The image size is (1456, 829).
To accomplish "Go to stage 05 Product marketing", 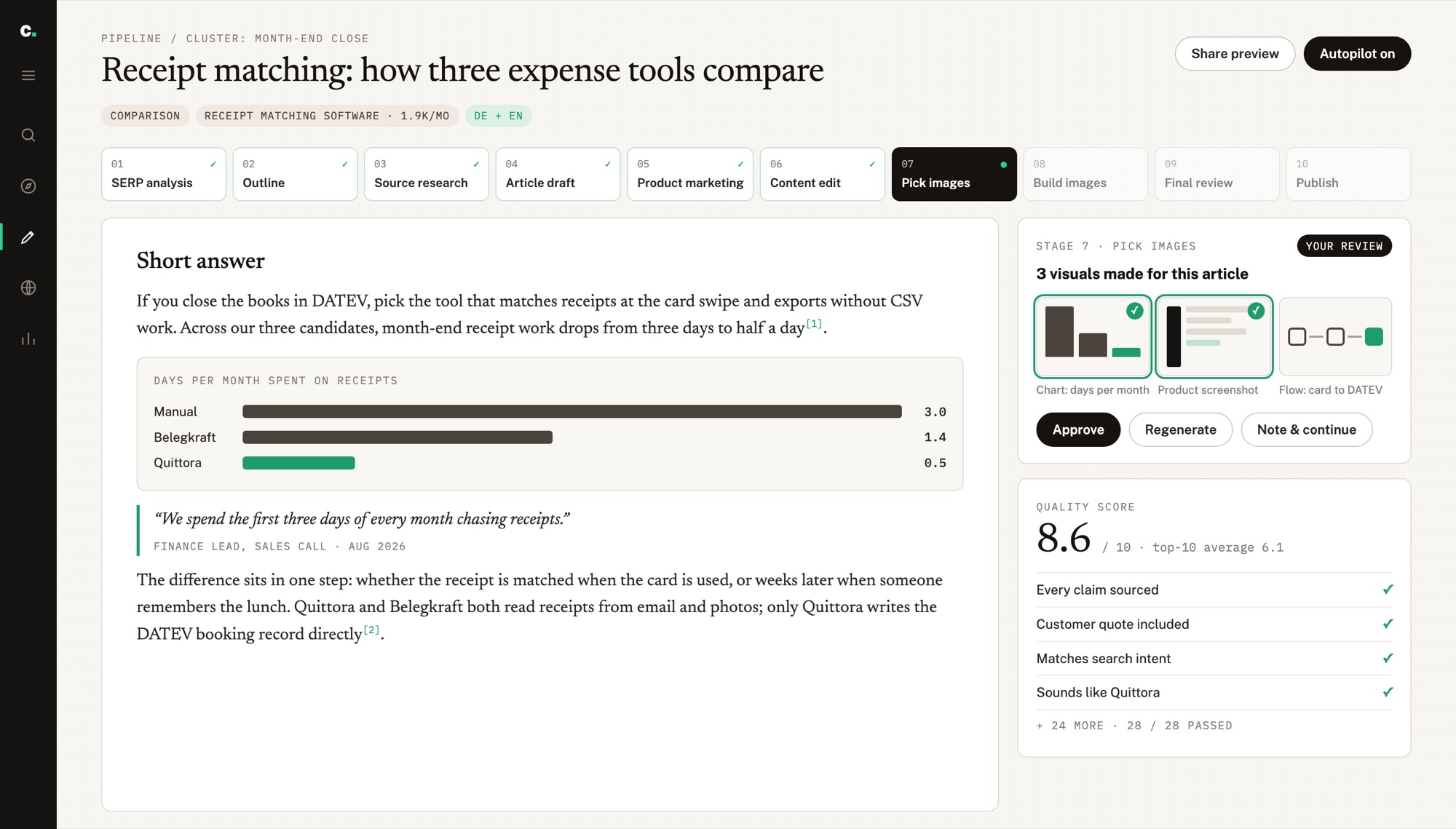I will point(690,175).
